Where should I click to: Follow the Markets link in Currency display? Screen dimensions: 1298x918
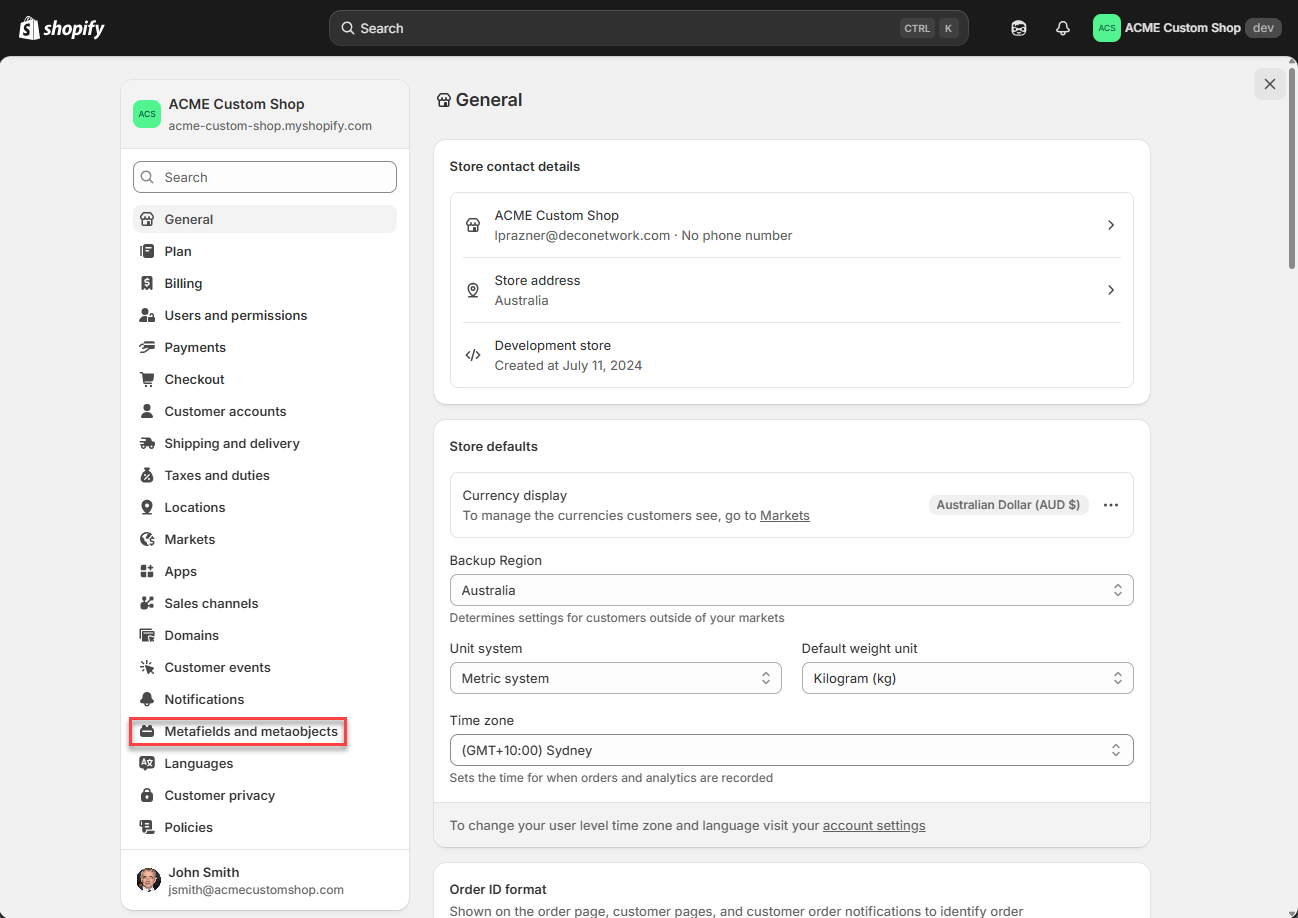coord(785,515)
